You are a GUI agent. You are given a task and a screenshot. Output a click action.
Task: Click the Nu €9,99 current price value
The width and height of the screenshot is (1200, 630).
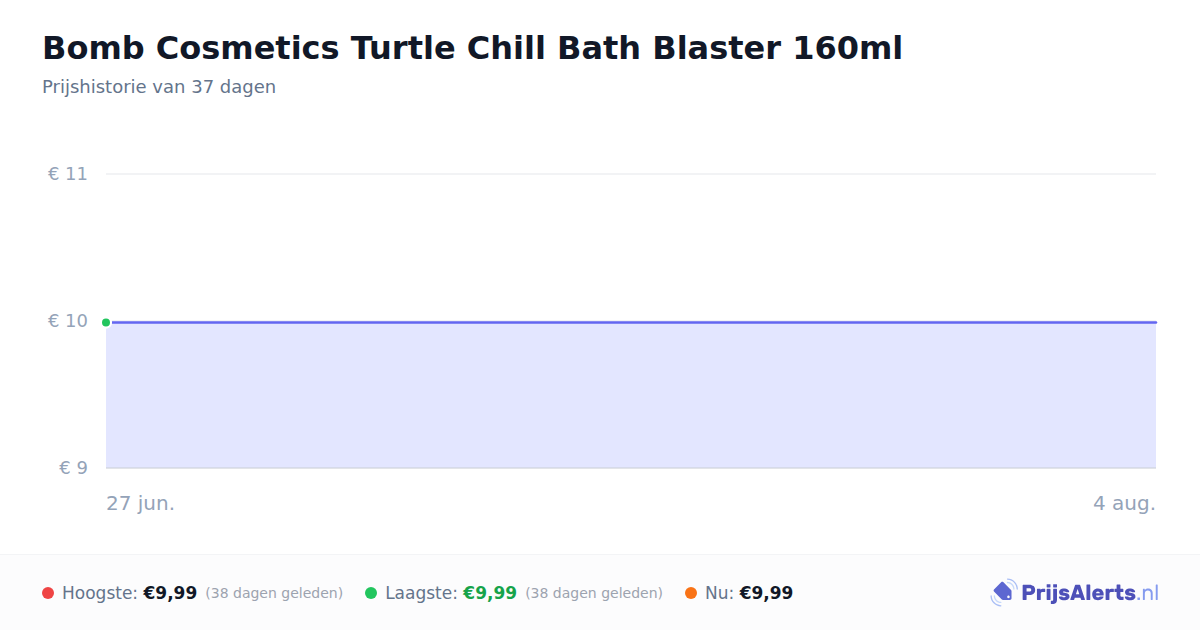click(x=766, y=593)
